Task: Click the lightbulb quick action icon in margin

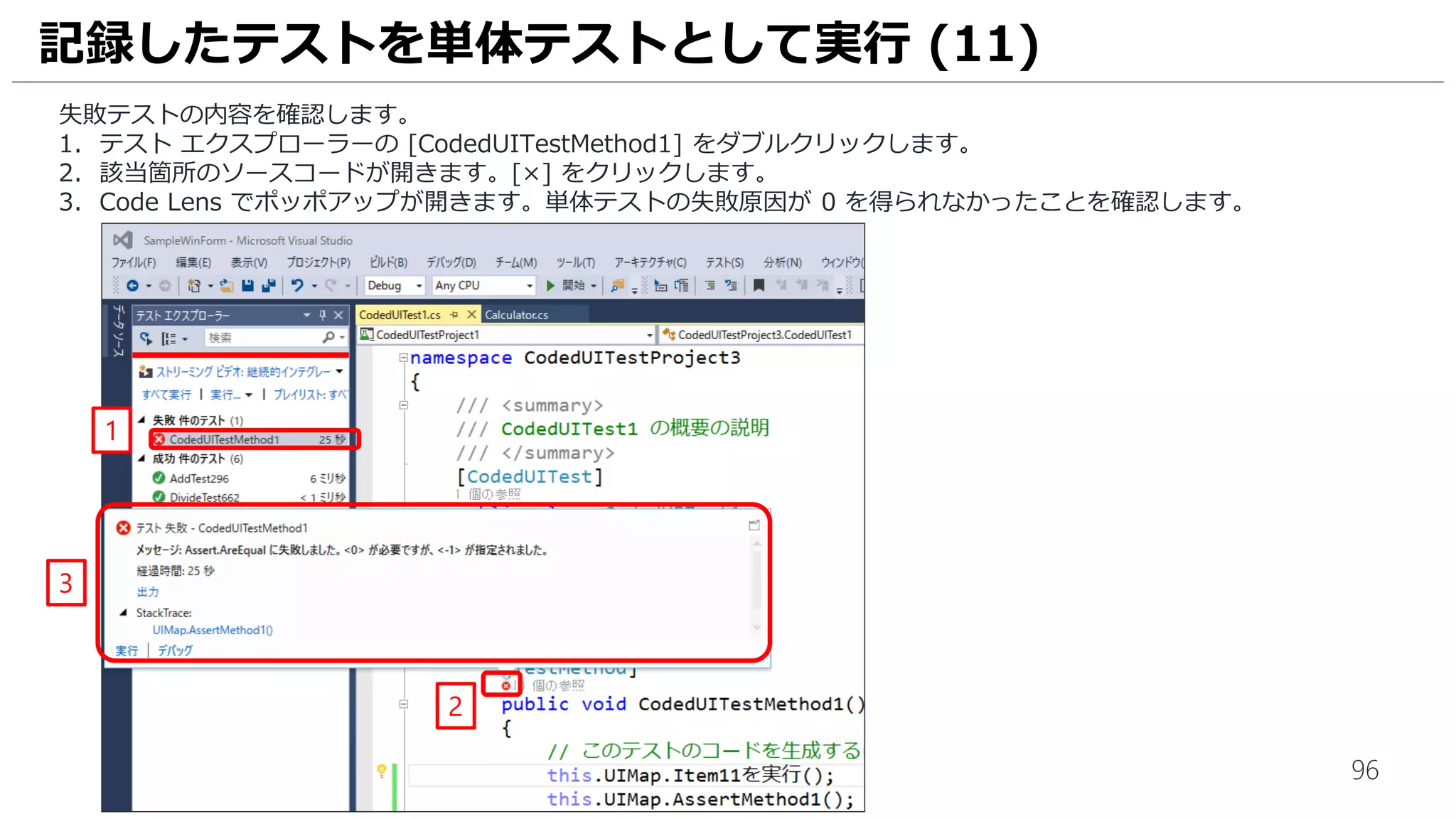Action: pyautogui.click(x=382, y=770)
